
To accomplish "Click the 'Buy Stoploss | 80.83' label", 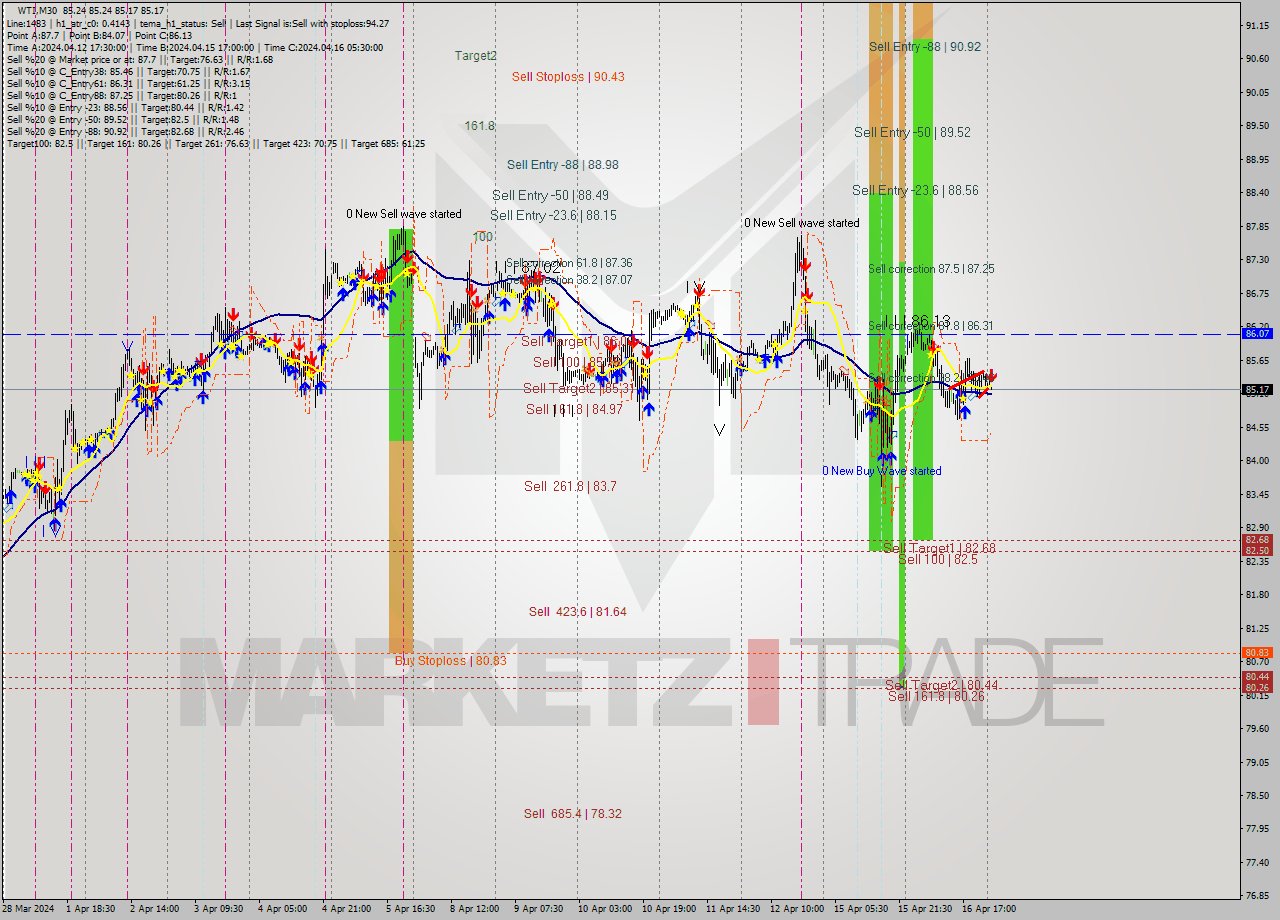I will click(x=450, y=661).
